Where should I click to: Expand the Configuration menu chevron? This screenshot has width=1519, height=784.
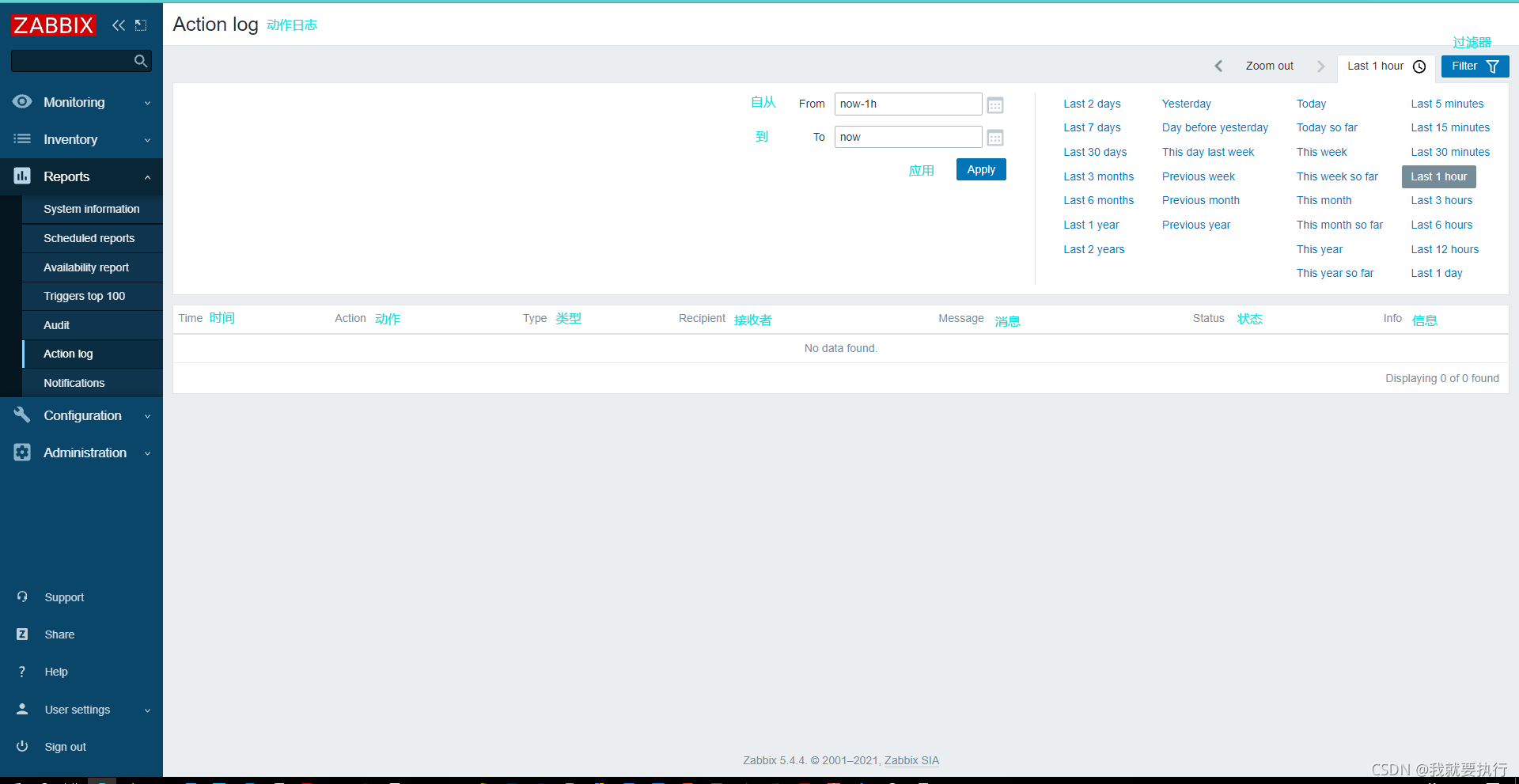147,416
